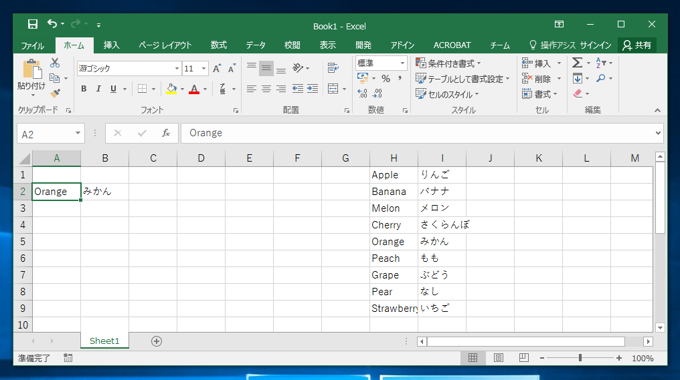This screenshot has height=380, width=680.
Task: Click 操作アシスト tell me box
Action: pos(552,45)
